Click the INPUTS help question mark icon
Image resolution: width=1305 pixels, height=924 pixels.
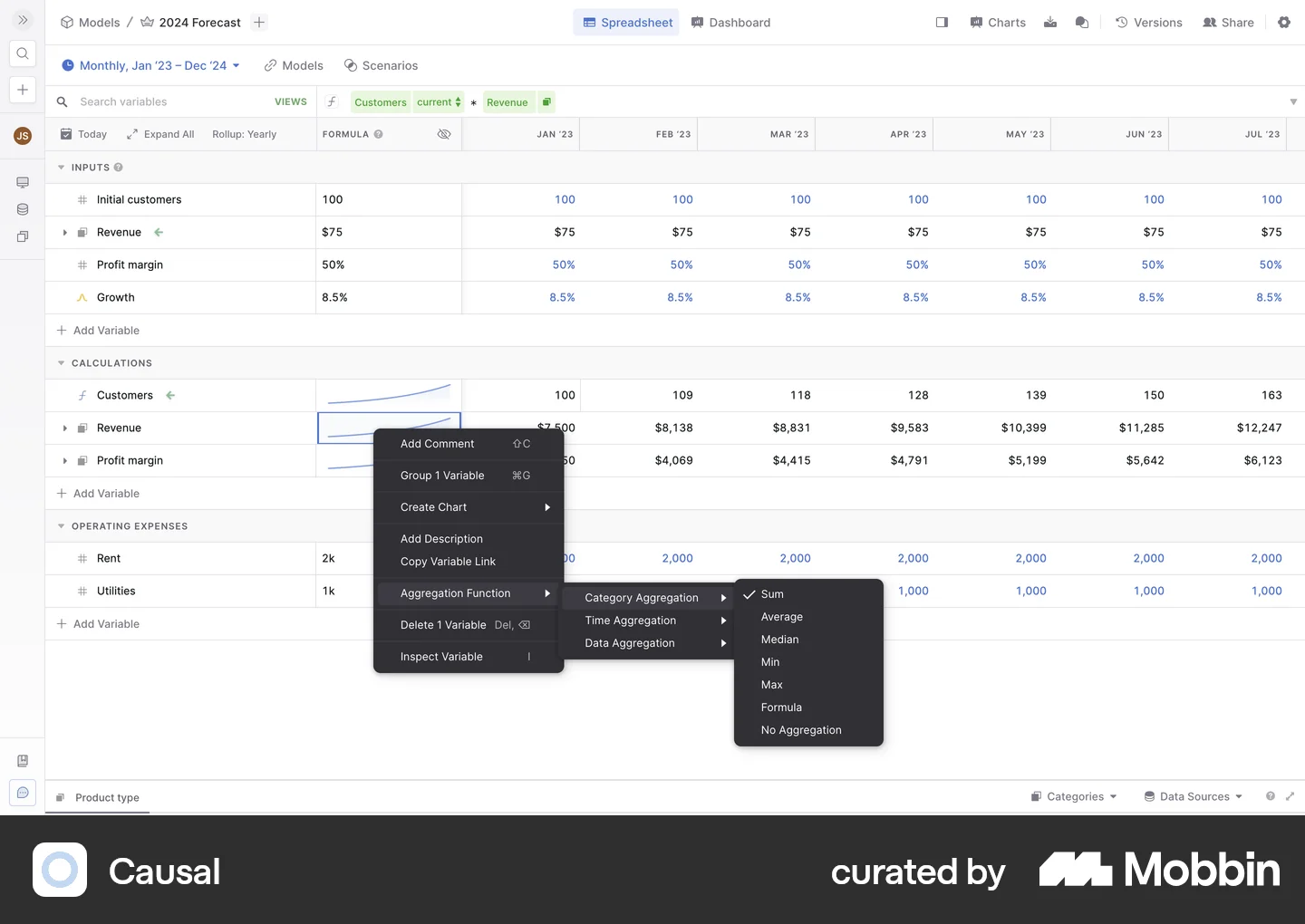(119, 168)
